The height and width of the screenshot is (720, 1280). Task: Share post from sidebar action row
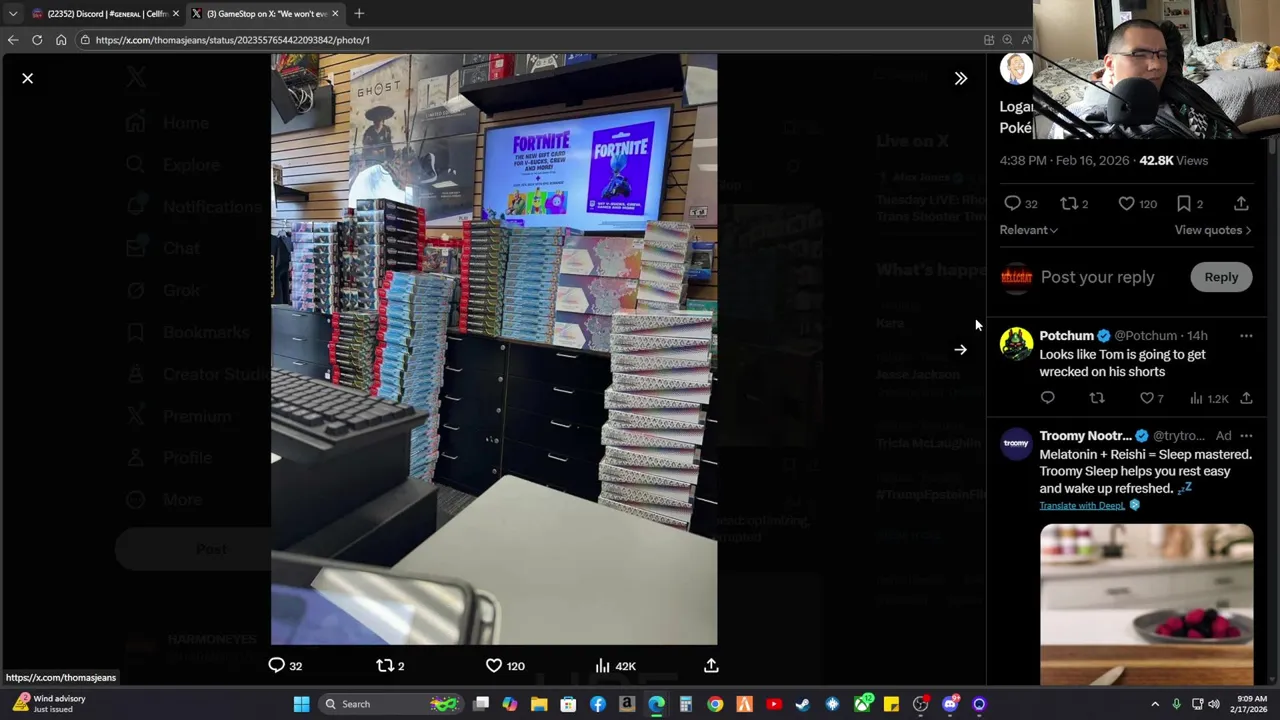[1241, 203]
